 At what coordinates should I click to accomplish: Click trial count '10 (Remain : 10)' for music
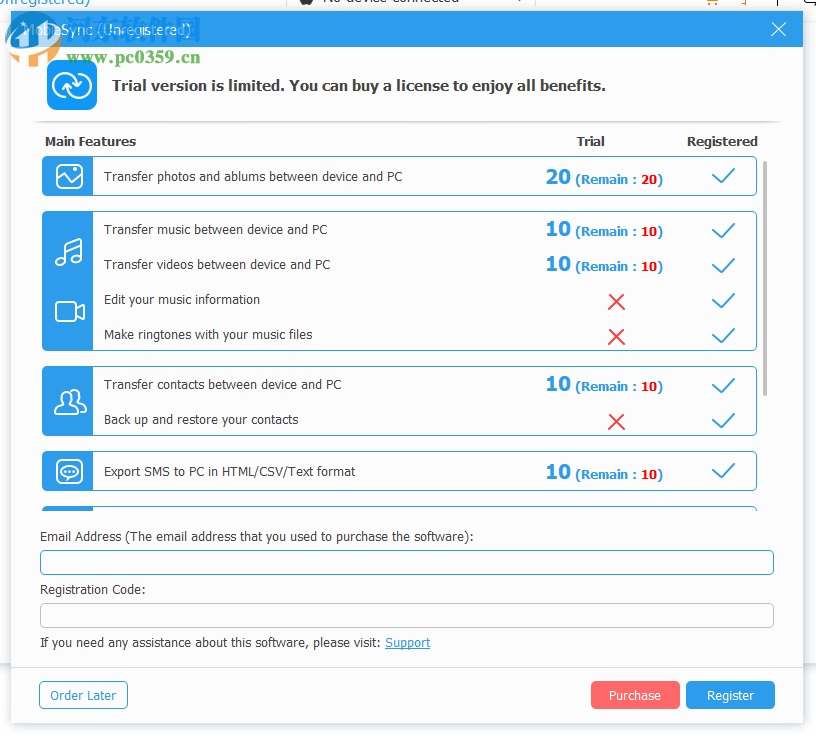pos(604,230)
